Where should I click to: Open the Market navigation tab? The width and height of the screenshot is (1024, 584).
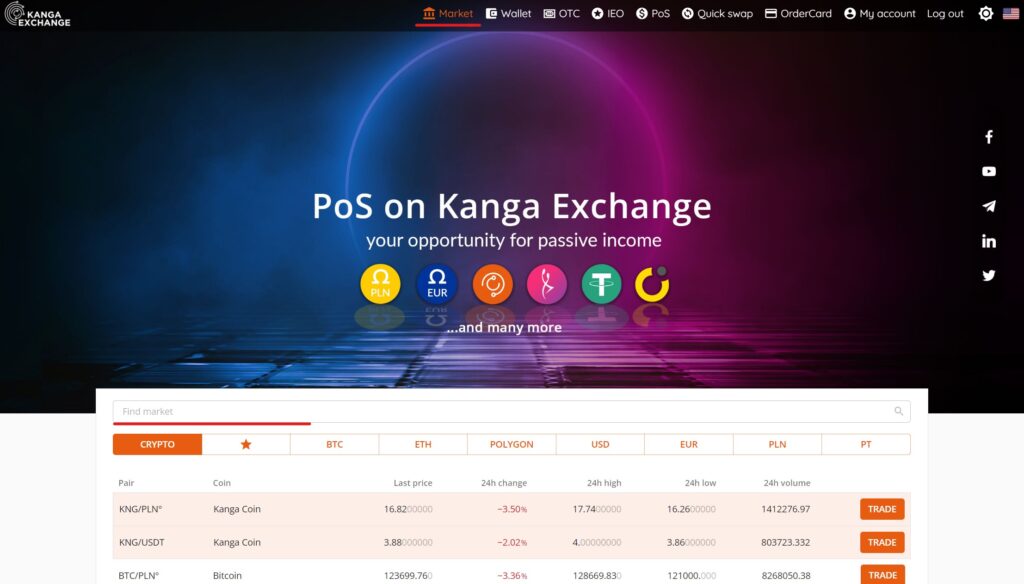pos(448,13)
